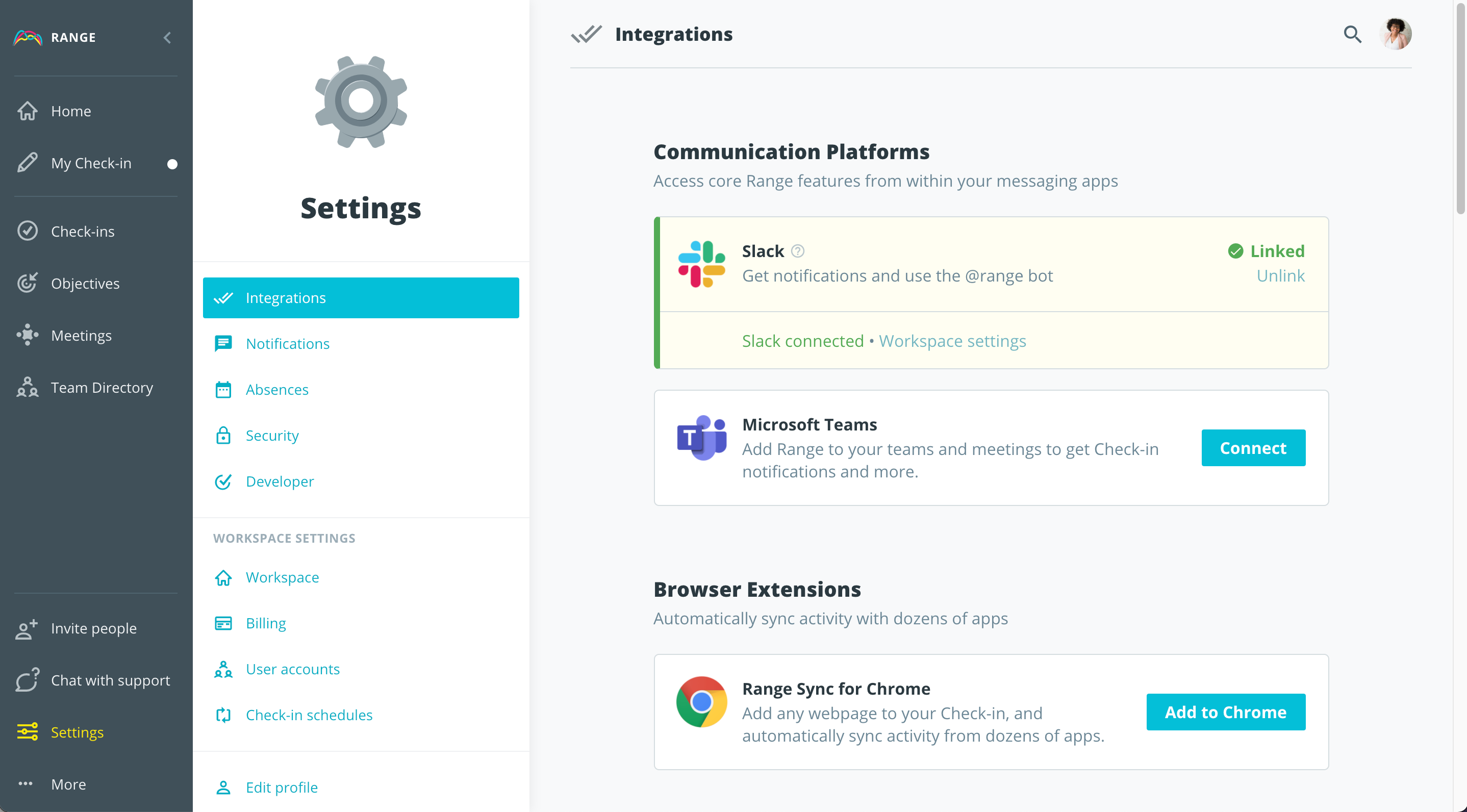Select the Integrations settings tab
This screenshot has height=812, width=1467.
coord(361,298)
